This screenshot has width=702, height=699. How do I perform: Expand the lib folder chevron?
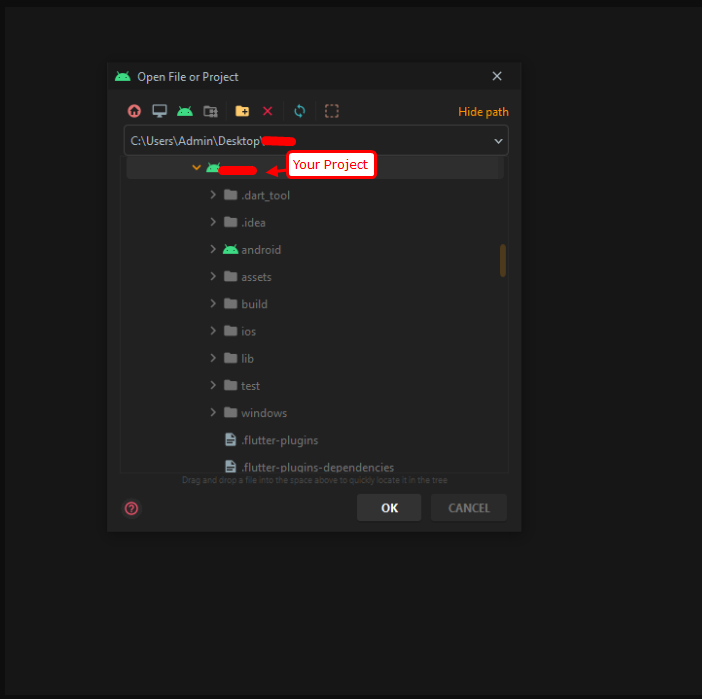point(213,358)
